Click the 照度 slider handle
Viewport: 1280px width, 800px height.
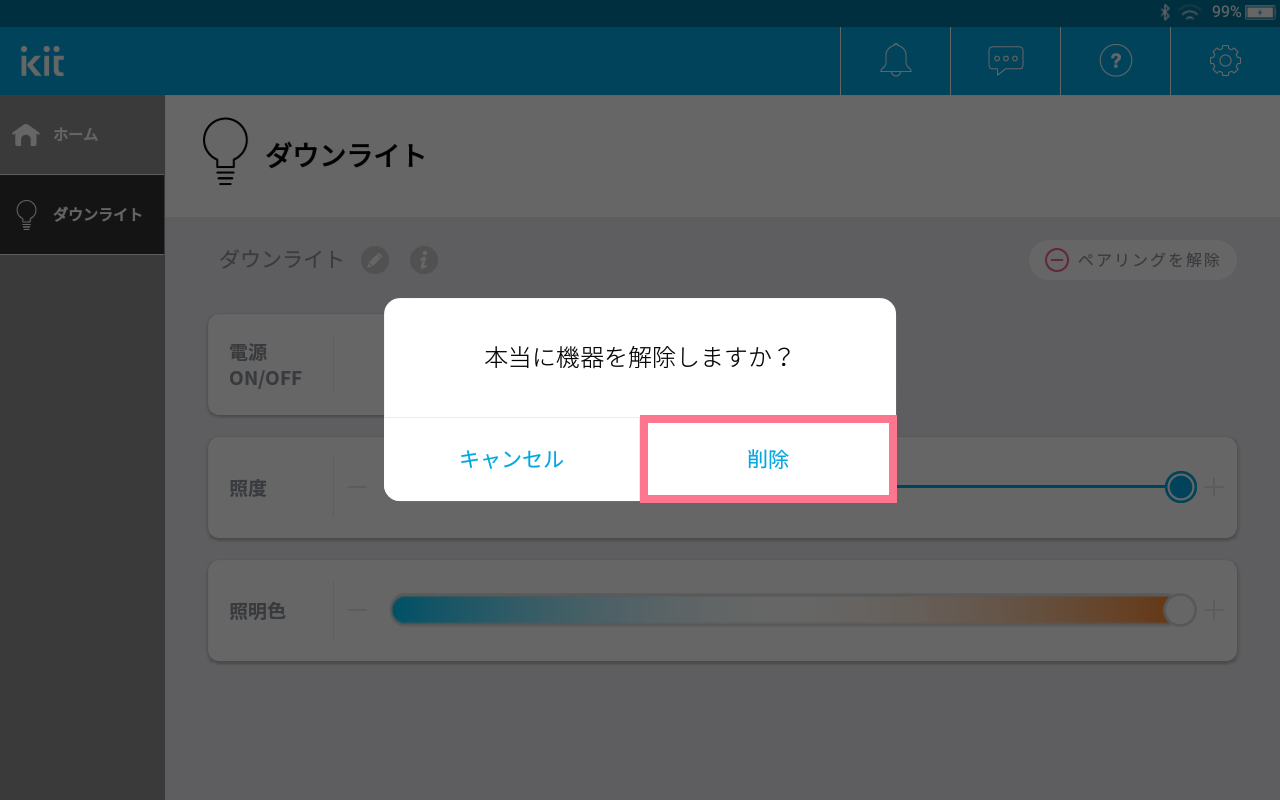(x=1181, y=487)
